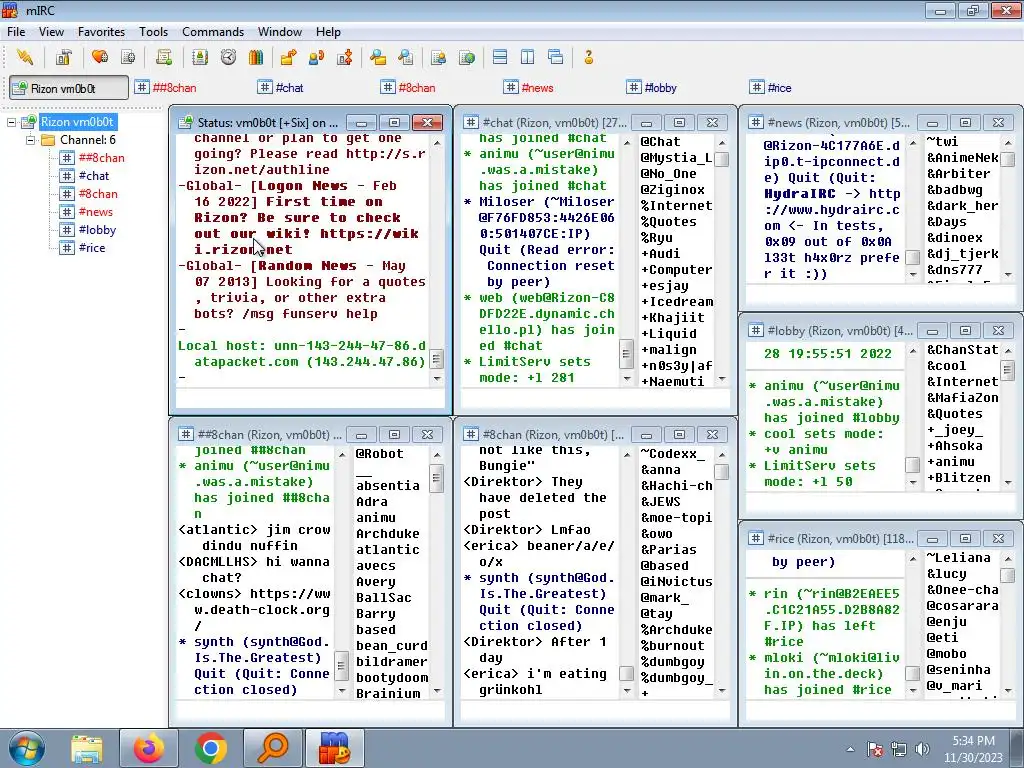Click the Connect lightning bolt toolbar icon
Viewport: 1024px width, 768px height.
[25, 57]
